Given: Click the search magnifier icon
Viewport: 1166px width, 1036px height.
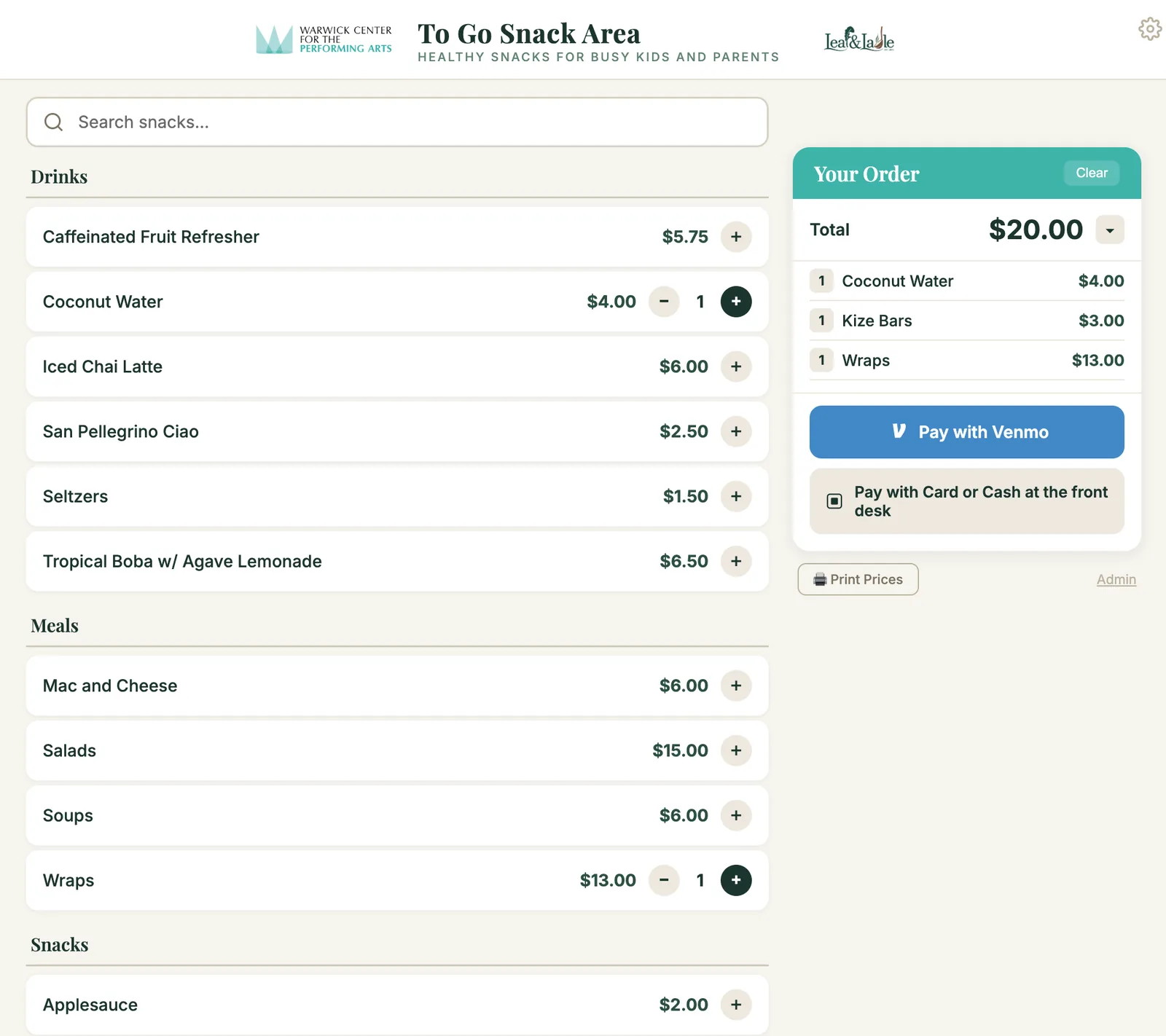Looking at the screenshot, I should click(x=54, y=122).
